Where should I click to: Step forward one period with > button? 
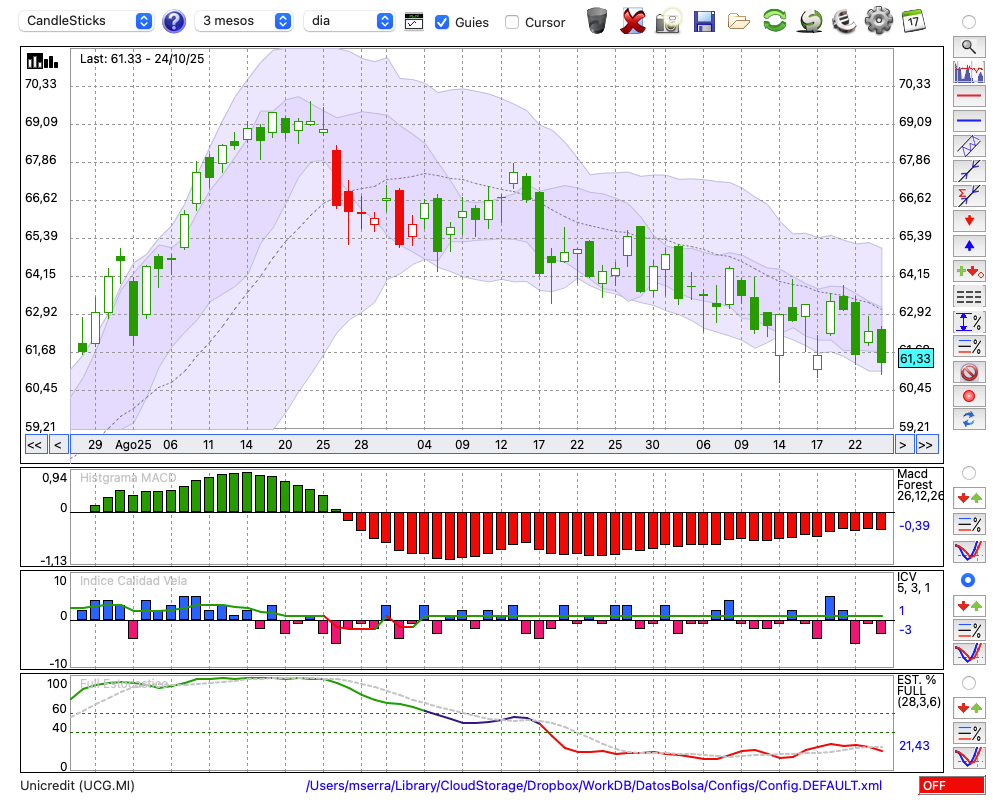click(x=903, y=445)
